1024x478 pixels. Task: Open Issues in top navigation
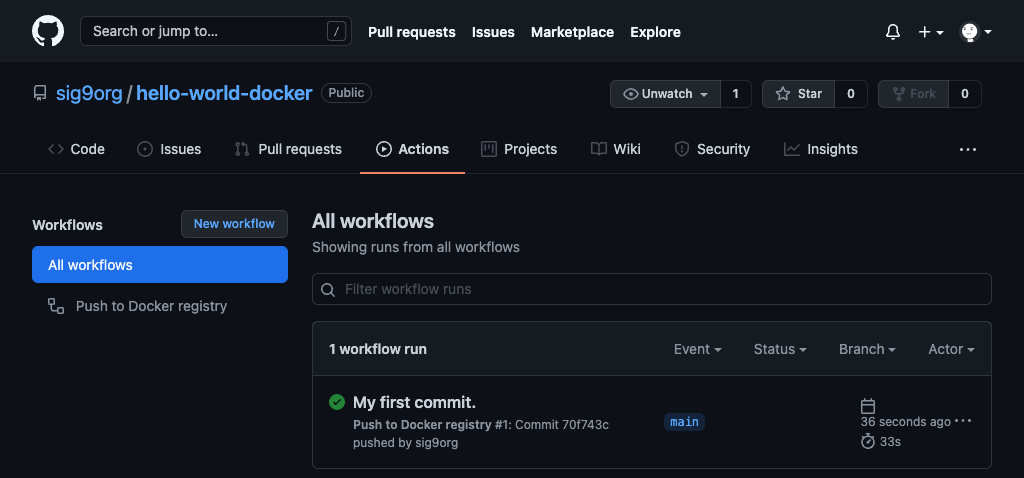(x=493, y=31)
